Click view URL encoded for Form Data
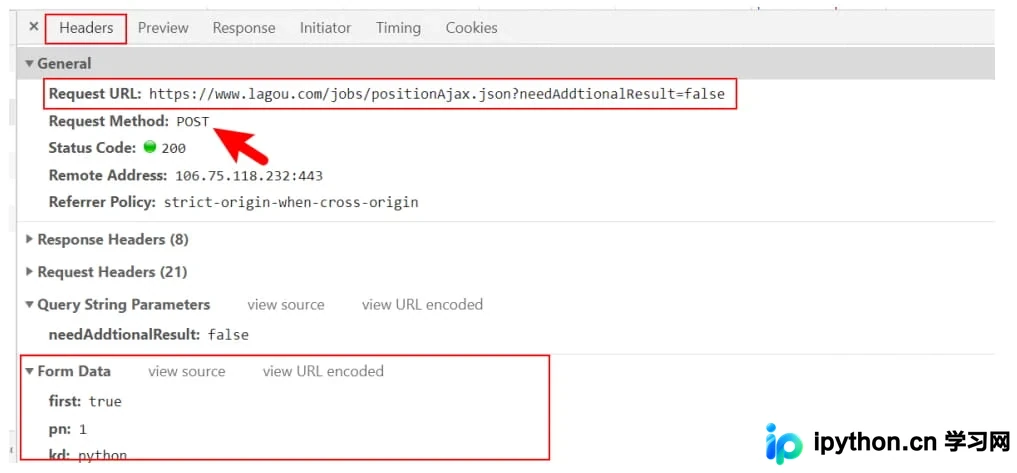Viewport: 1017px width, 473px height. 323,372
